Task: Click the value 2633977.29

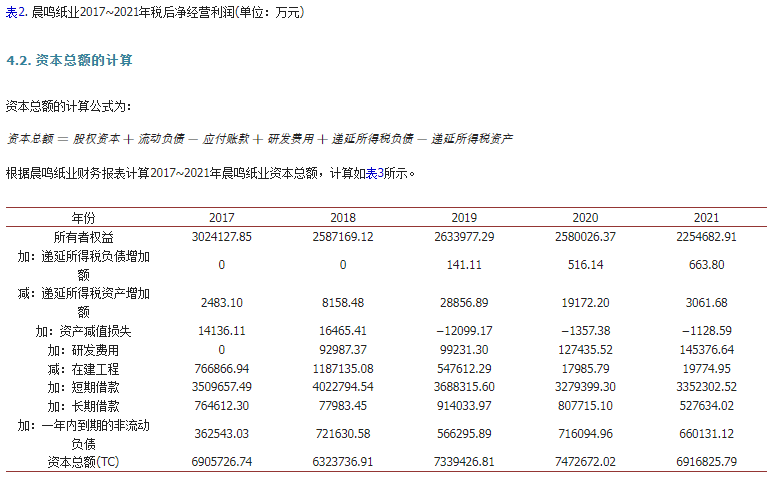Action: pos(464,237)
